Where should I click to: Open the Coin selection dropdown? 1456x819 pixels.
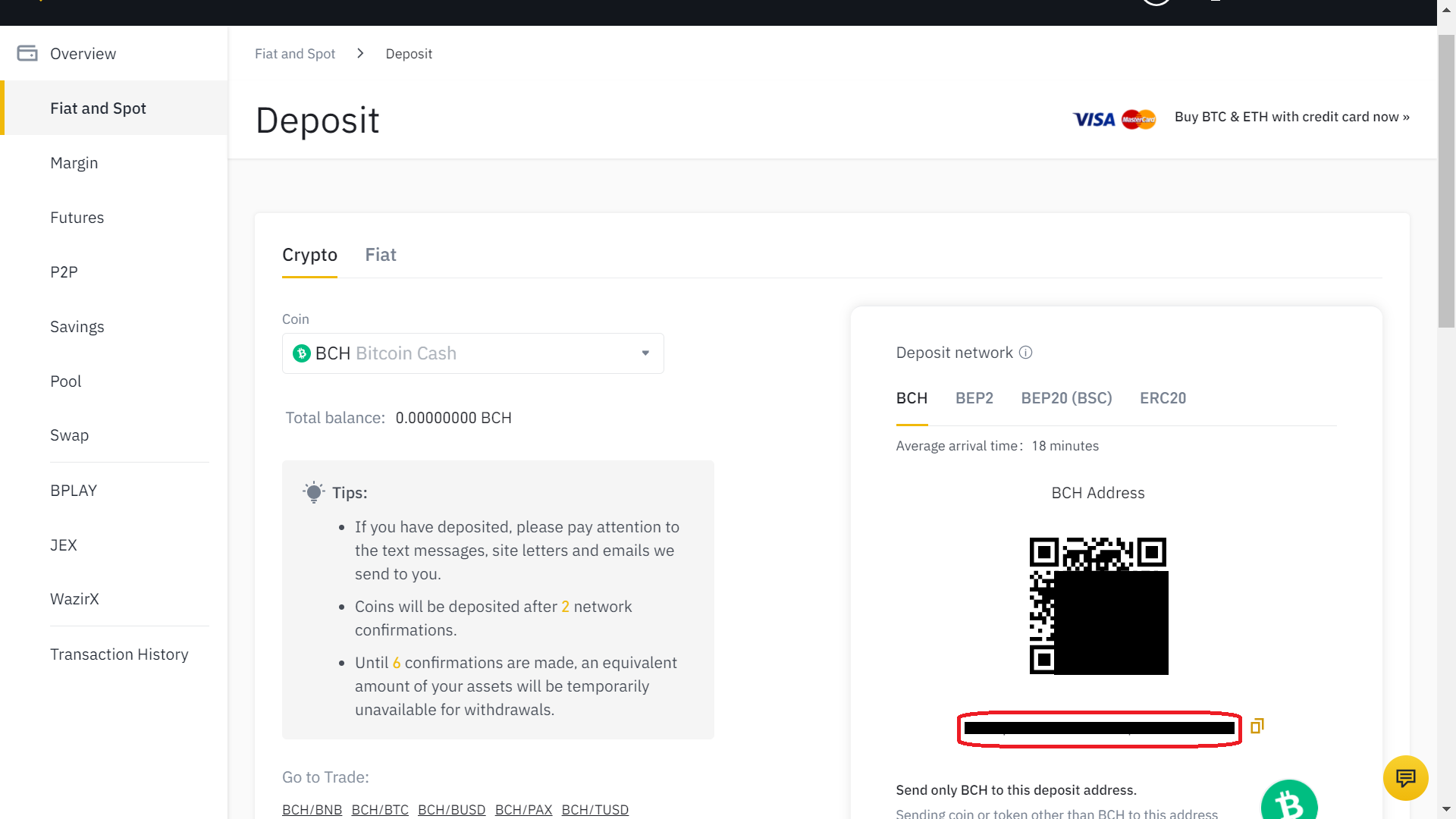[473, 353]
